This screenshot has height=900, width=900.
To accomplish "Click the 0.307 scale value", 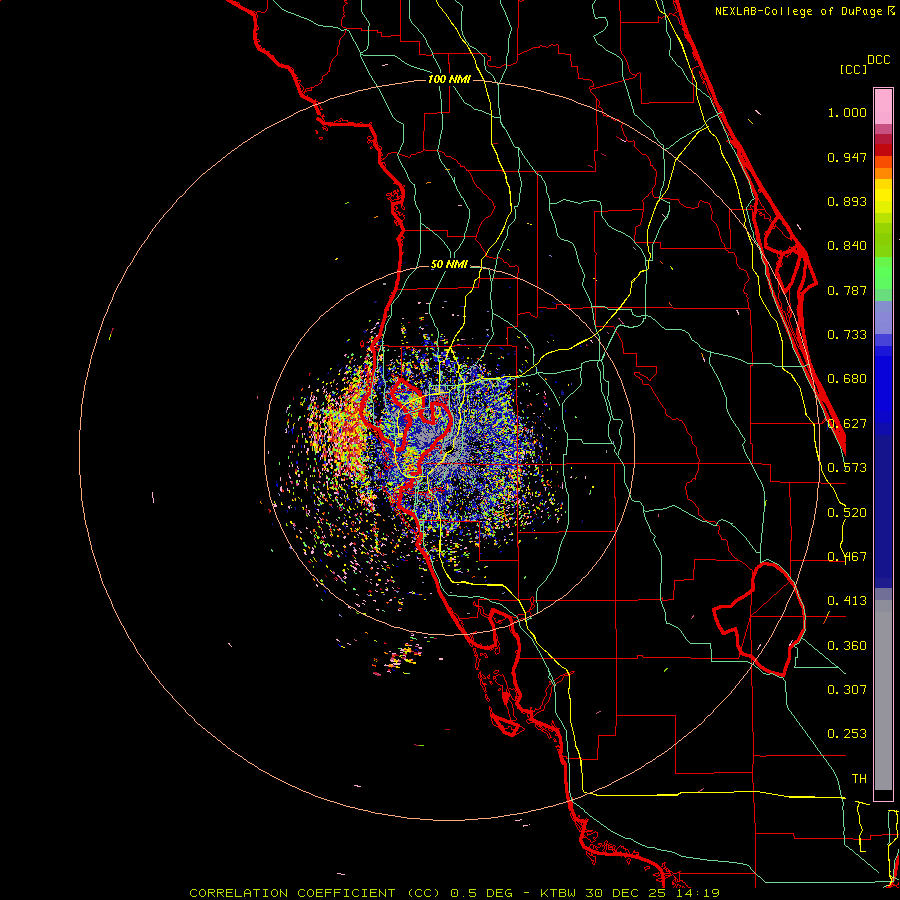I will [x=847, y=689].
